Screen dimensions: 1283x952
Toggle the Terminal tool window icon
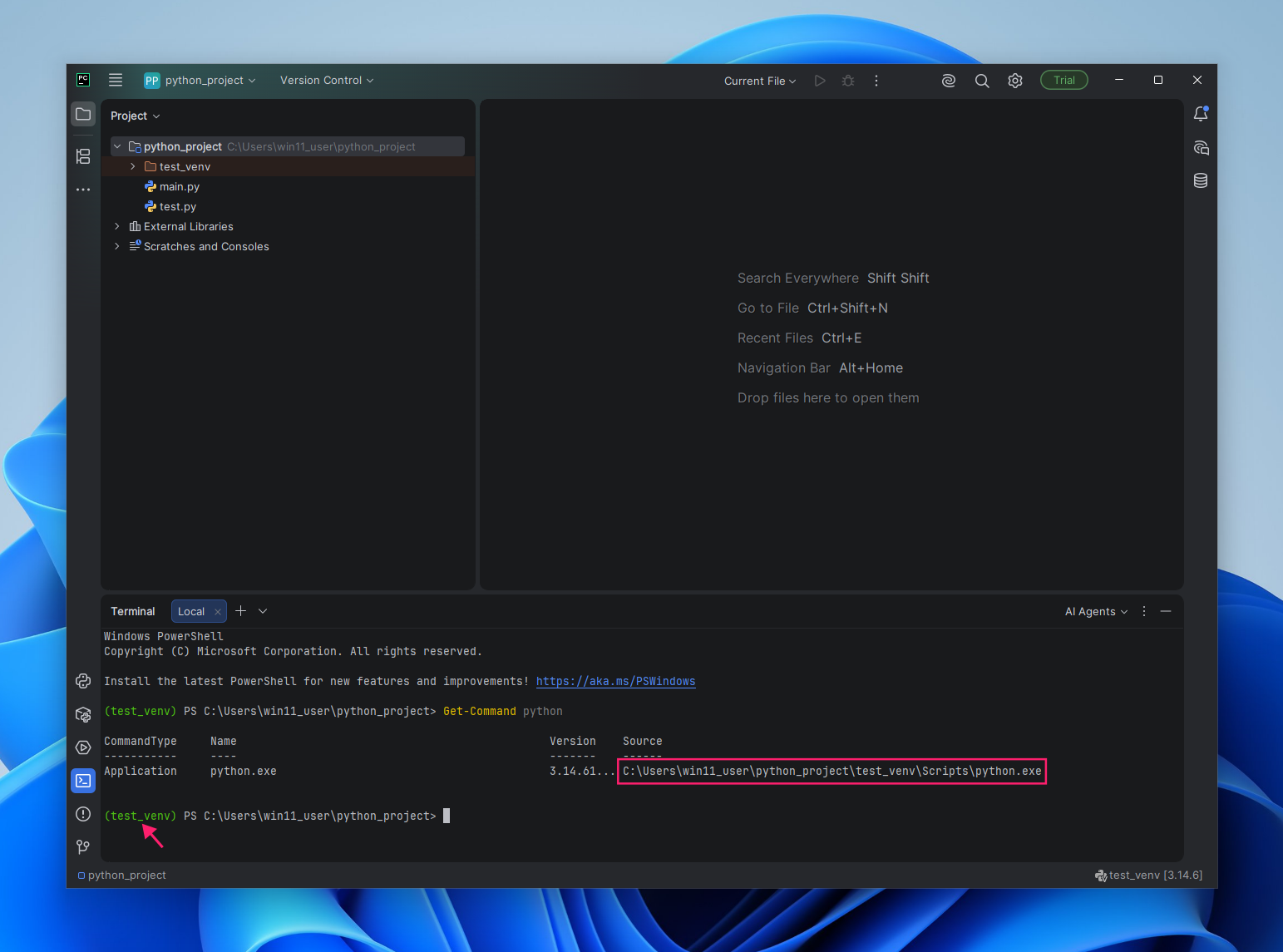(83, 781)
